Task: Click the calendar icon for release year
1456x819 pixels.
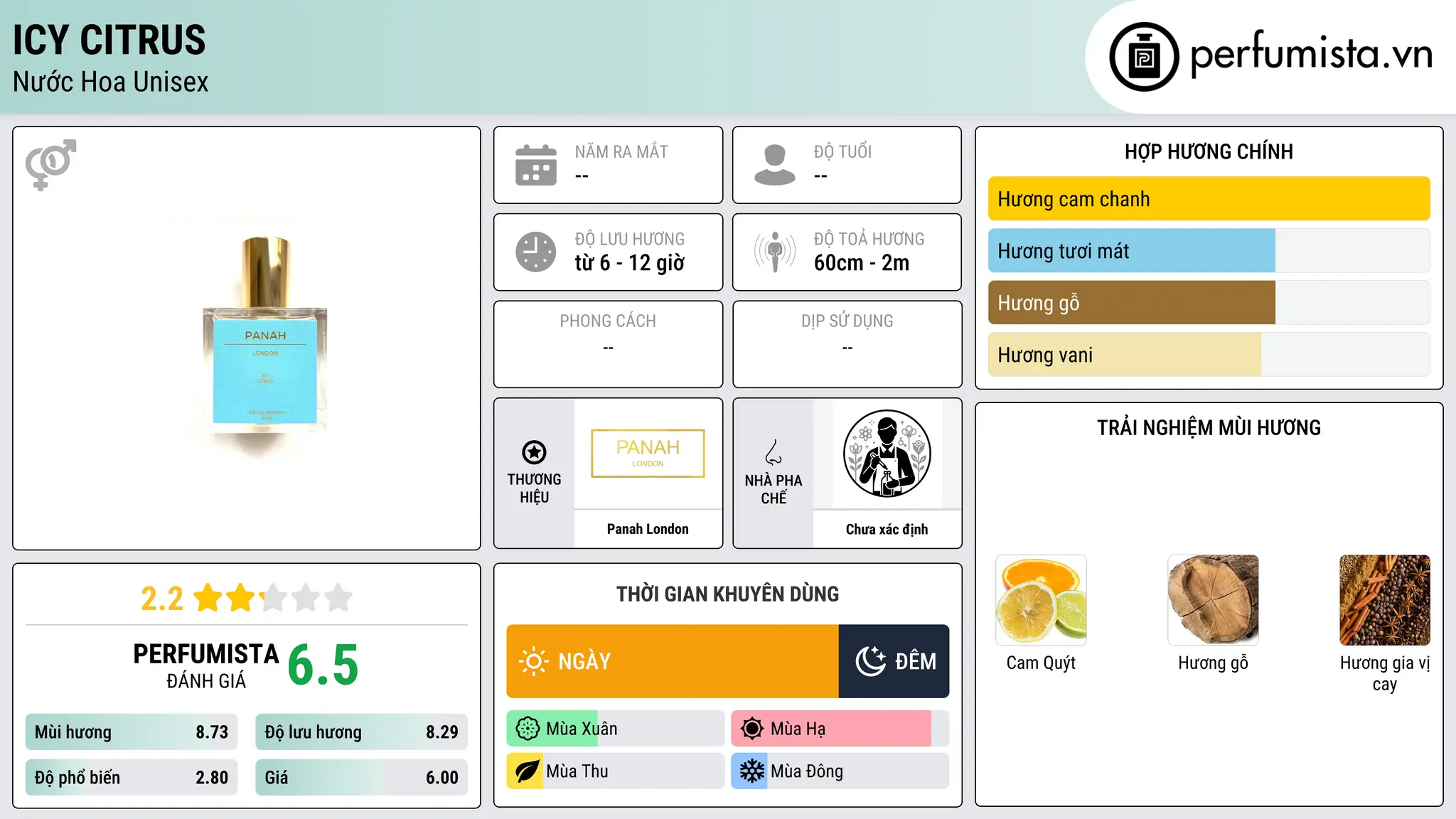Action: (536, 165)
